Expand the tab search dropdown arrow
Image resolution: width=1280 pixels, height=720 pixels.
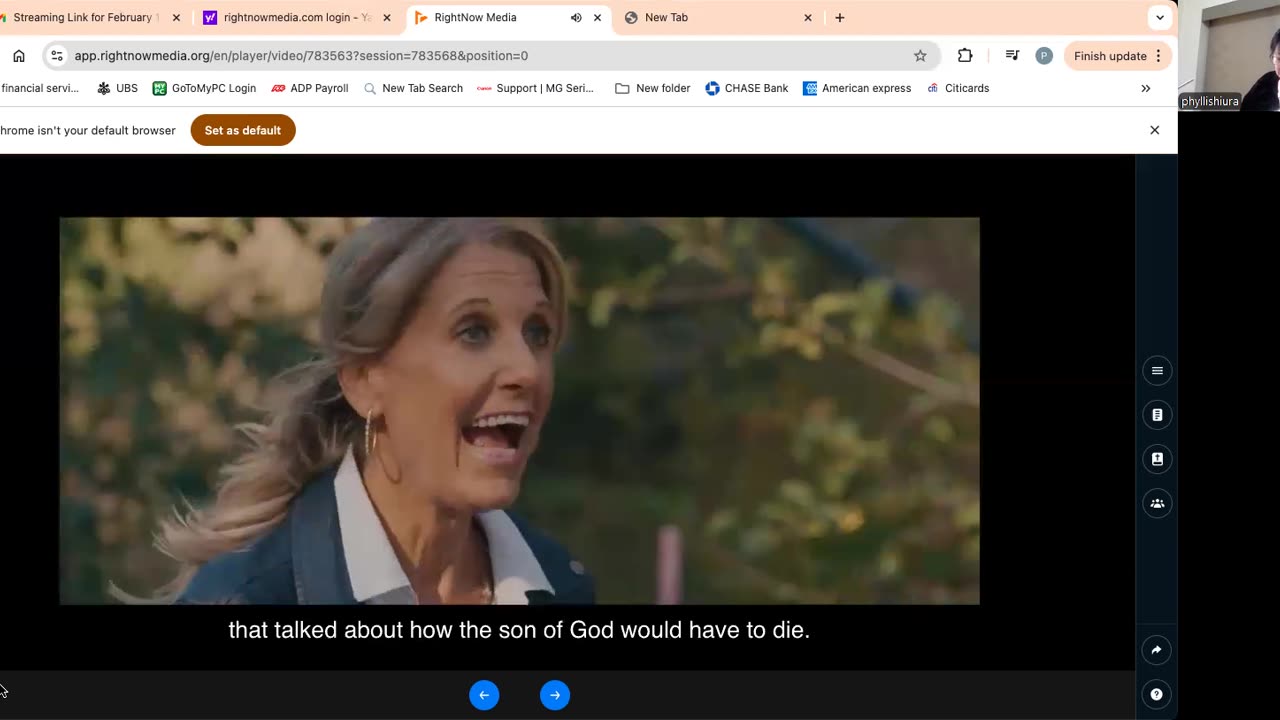click(1160, 18)
